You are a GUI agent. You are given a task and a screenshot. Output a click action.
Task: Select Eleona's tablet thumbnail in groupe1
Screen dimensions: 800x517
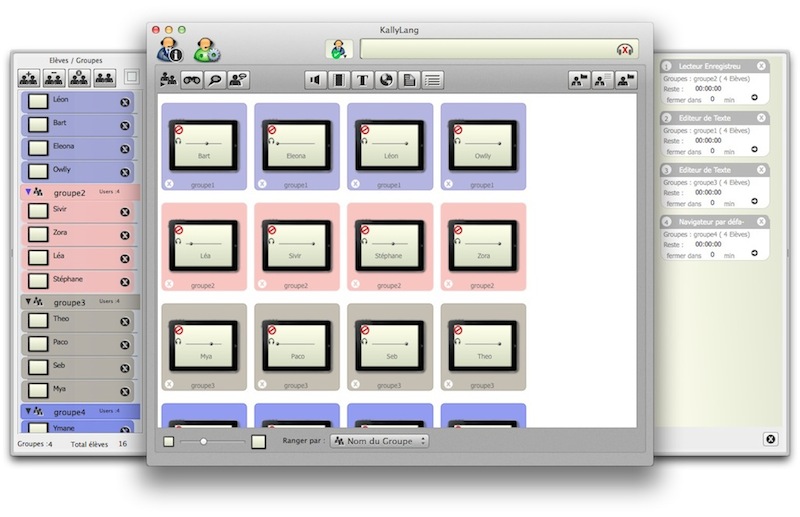(x=297, y=146)
